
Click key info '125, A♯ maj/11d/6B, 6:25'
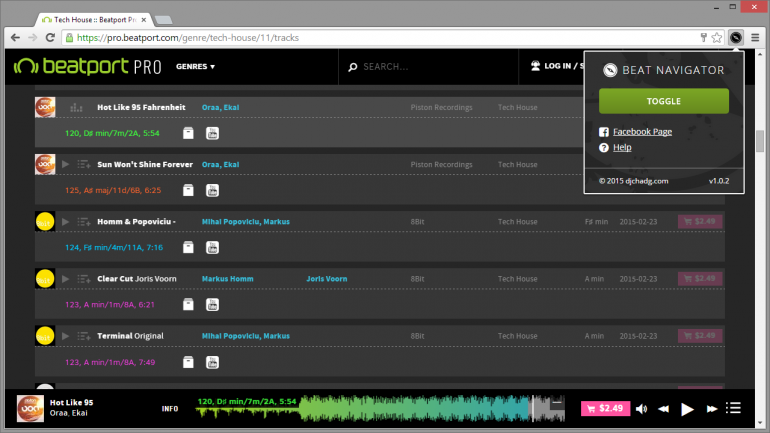click(113, 190)
